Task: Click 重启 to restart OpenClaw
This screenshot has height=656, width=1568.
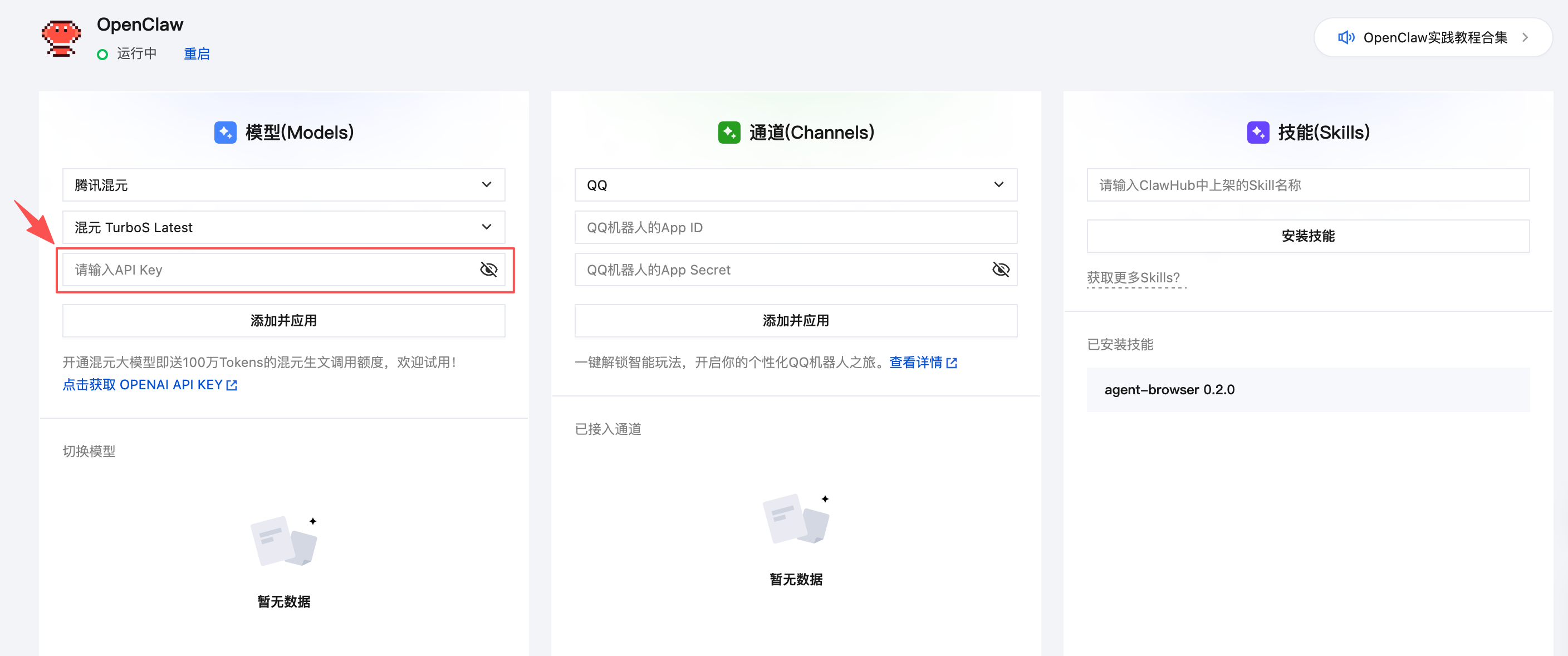Action: [196, 53]
